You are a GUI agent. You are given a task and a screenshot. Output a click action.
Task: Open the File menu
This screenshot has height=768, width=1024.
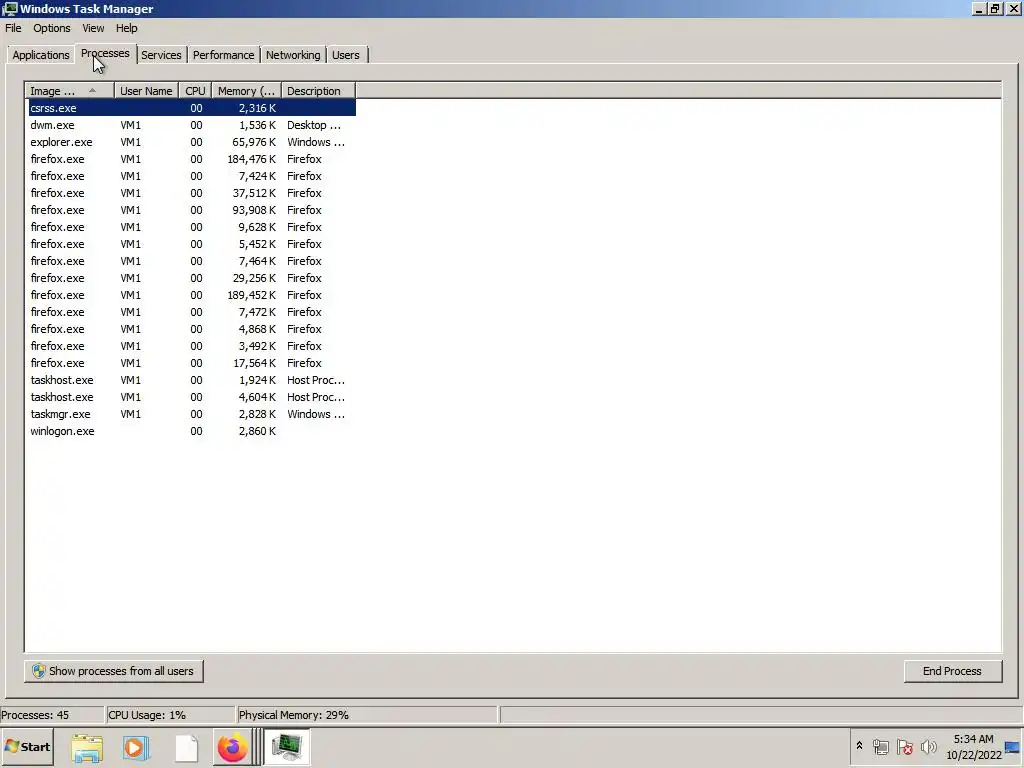tap(13, 28)
